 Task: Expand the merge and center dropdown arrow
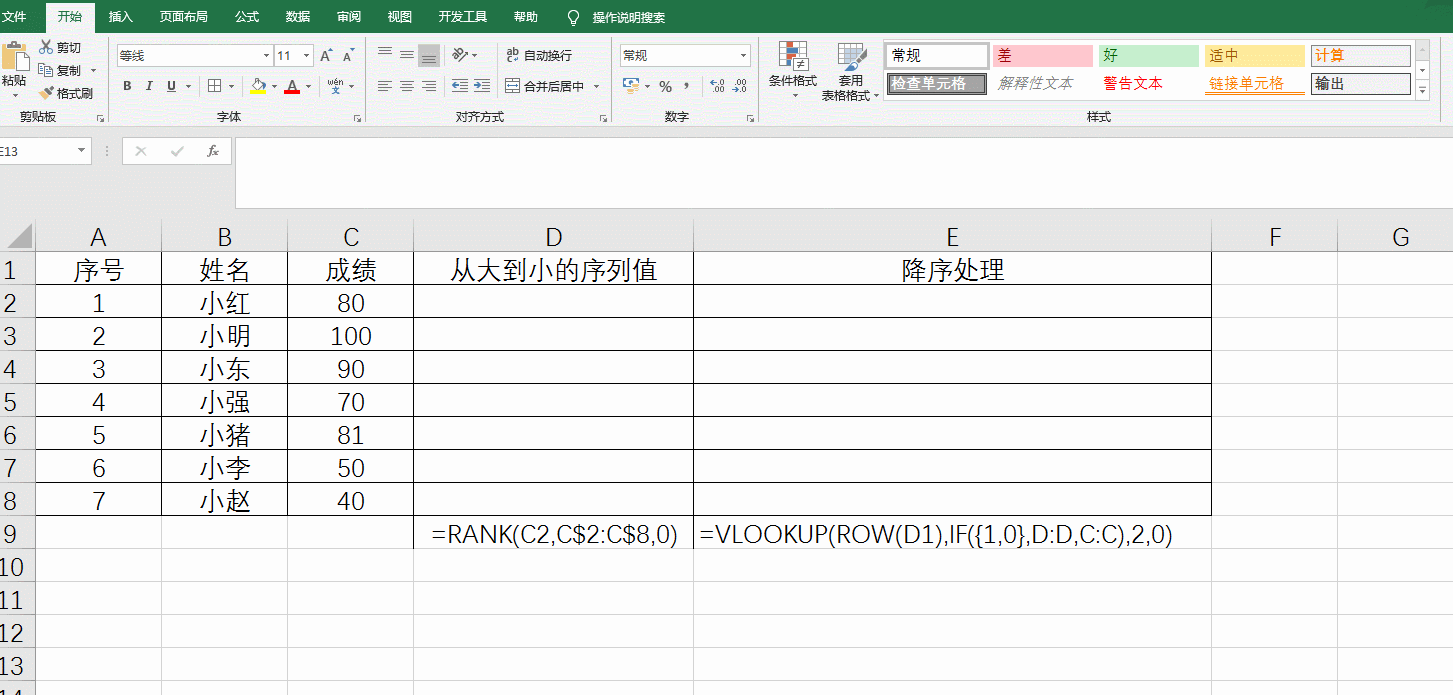(x=597, y=87)
